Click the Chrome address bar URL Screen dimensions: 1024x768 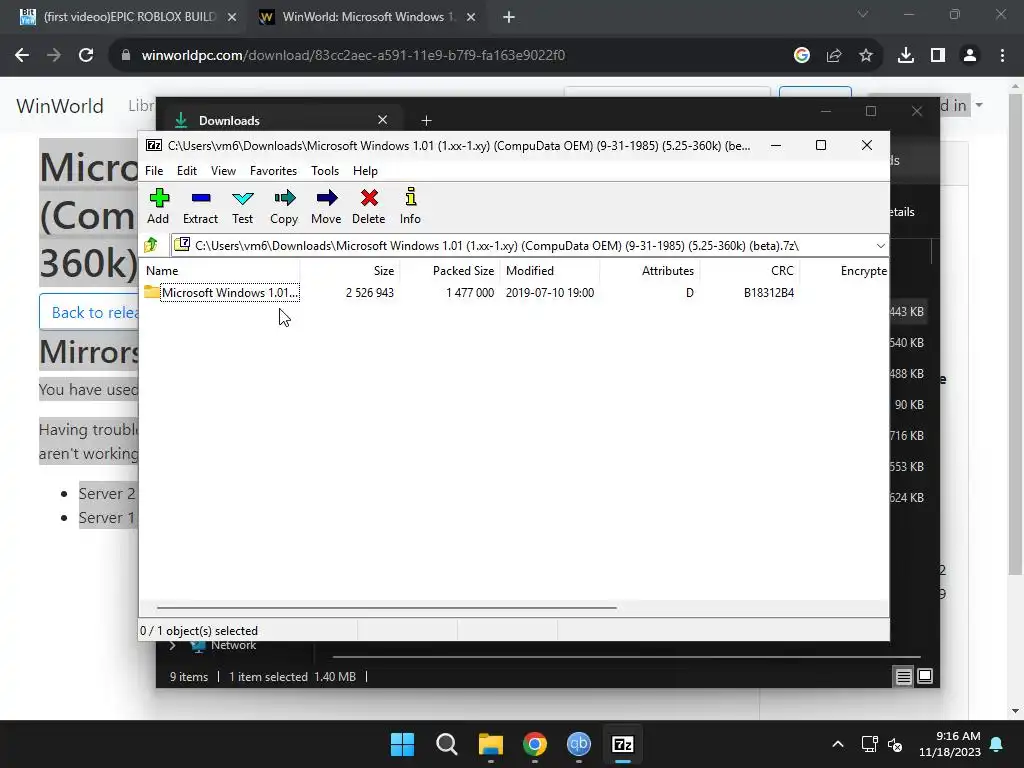(353, 55)
